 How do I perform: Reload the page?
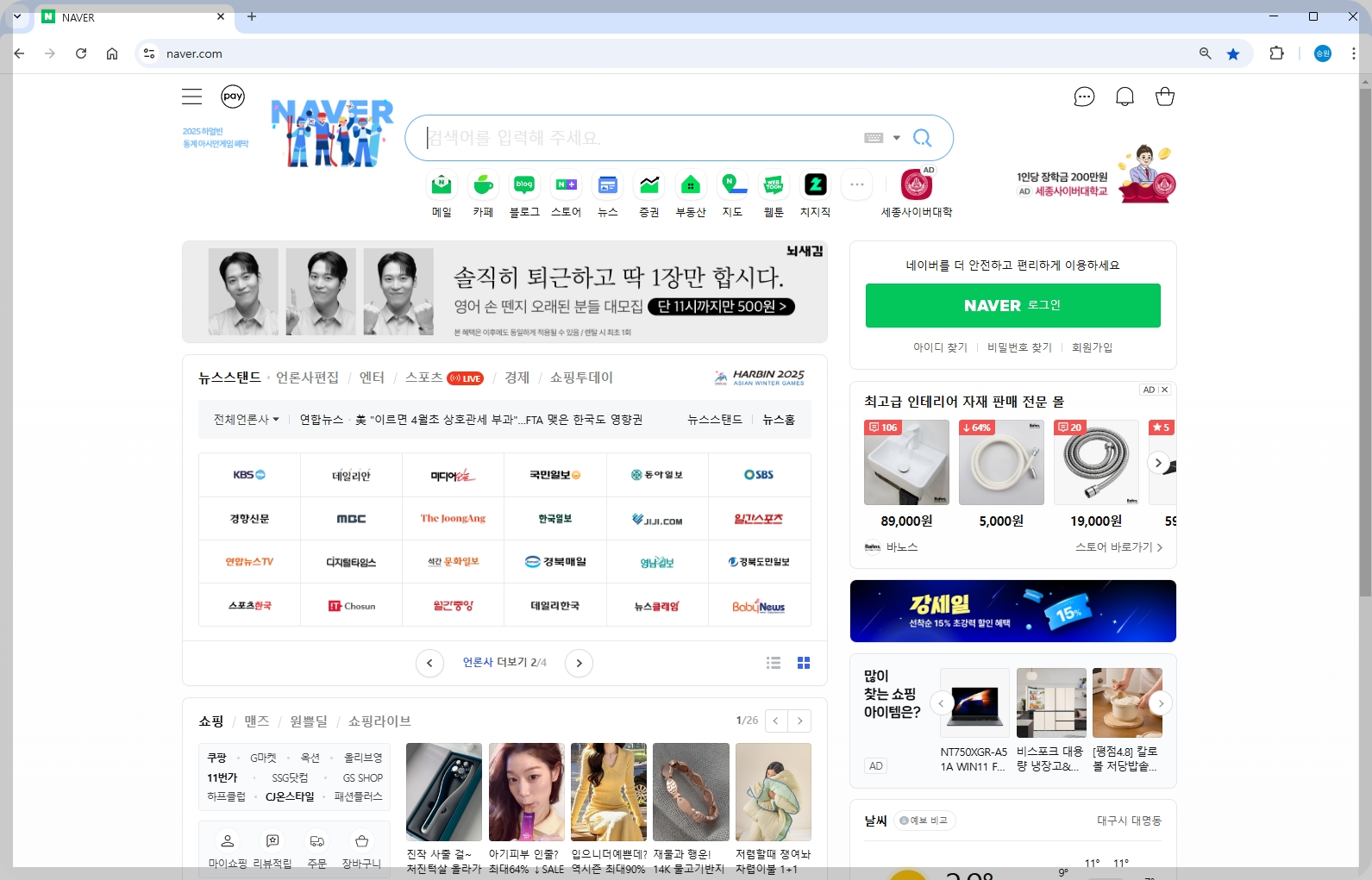(x=81, y=53)
